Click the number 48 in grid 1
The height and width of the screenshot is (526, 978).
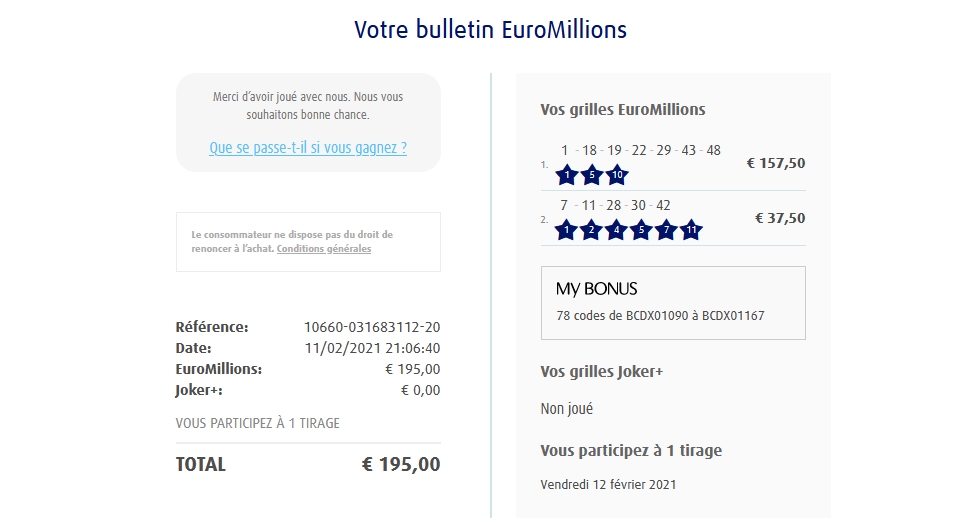pyautogui.click(x=713, y=150)
